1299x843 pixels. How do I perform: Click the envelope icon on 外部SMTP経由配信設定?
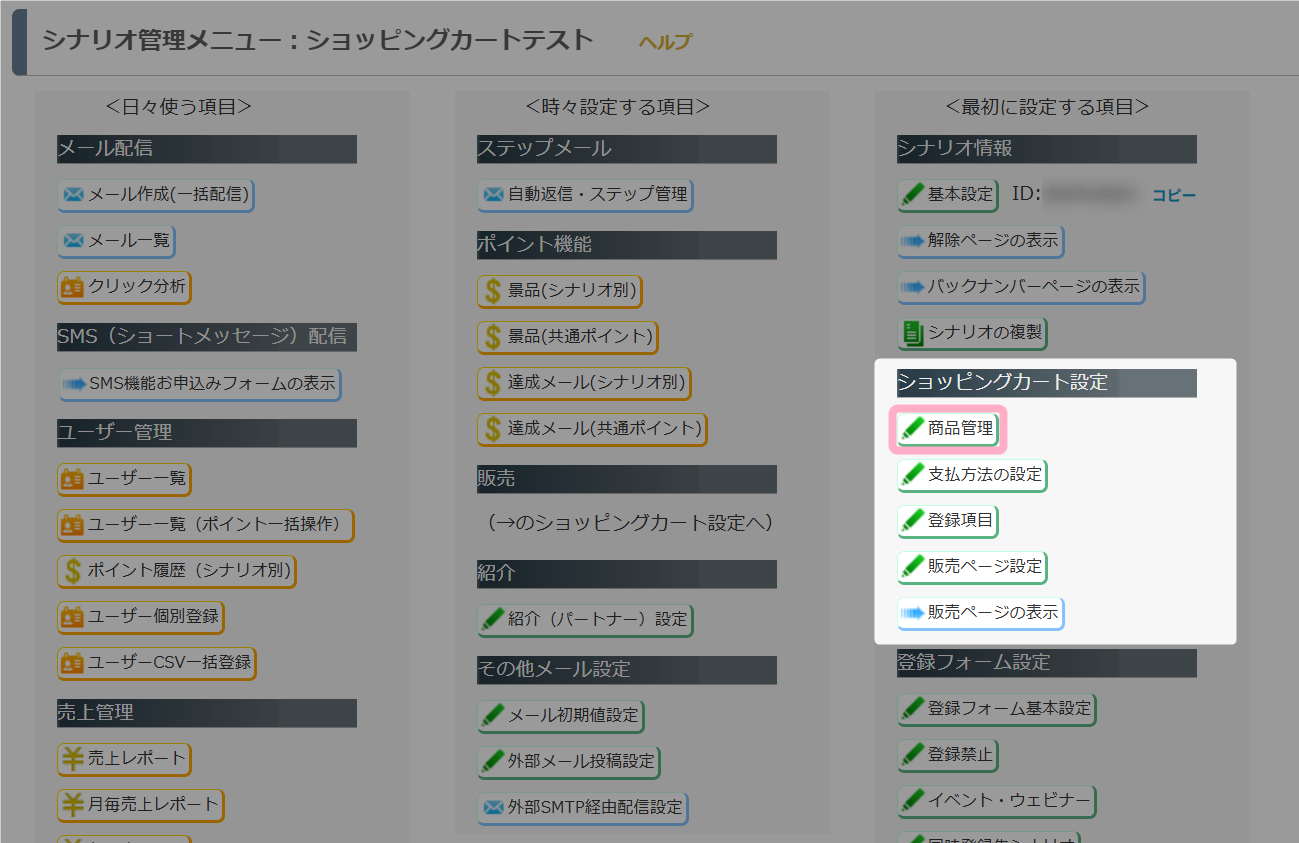493,806
